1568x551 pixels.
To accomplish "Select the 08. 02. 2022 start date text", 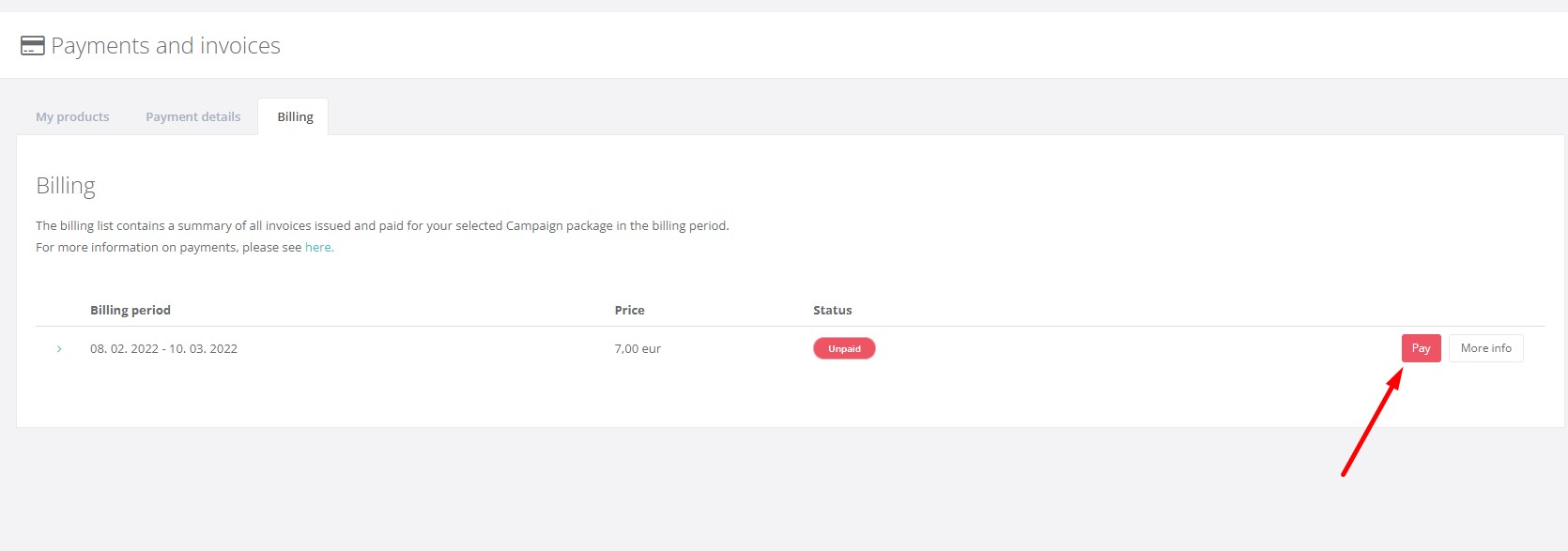I will 124,349.
